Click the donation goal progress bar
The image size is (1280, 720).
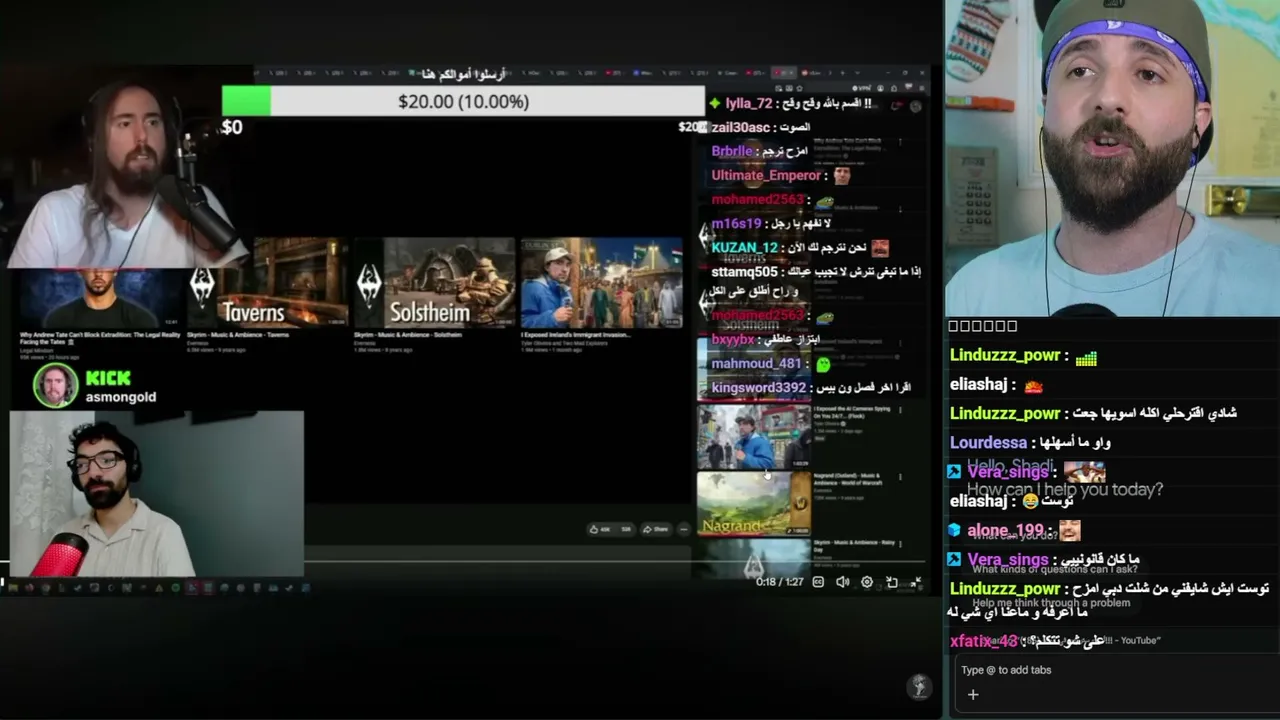click(x=463, y=101)
